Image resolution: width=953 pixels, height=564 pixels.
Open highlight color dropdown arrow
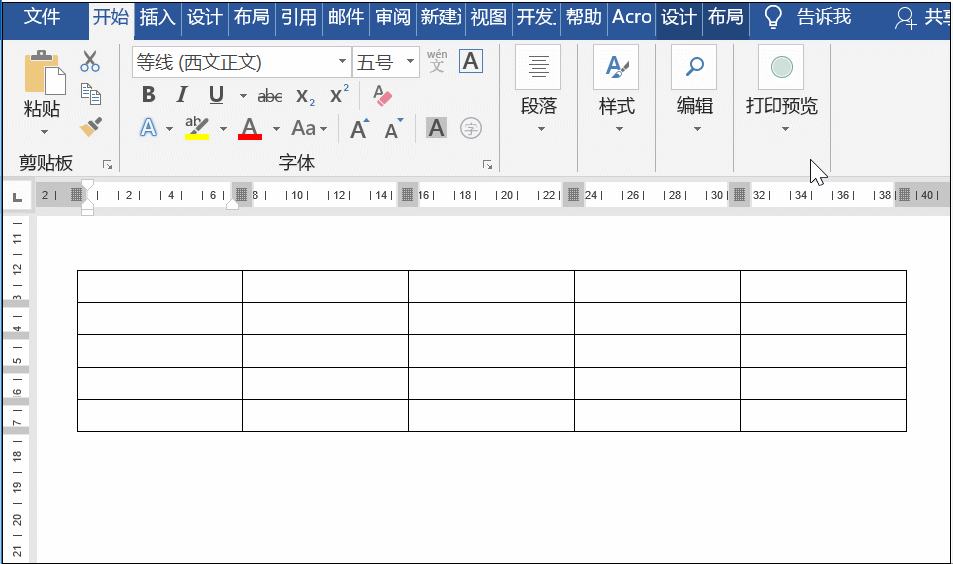pos(223,129)
